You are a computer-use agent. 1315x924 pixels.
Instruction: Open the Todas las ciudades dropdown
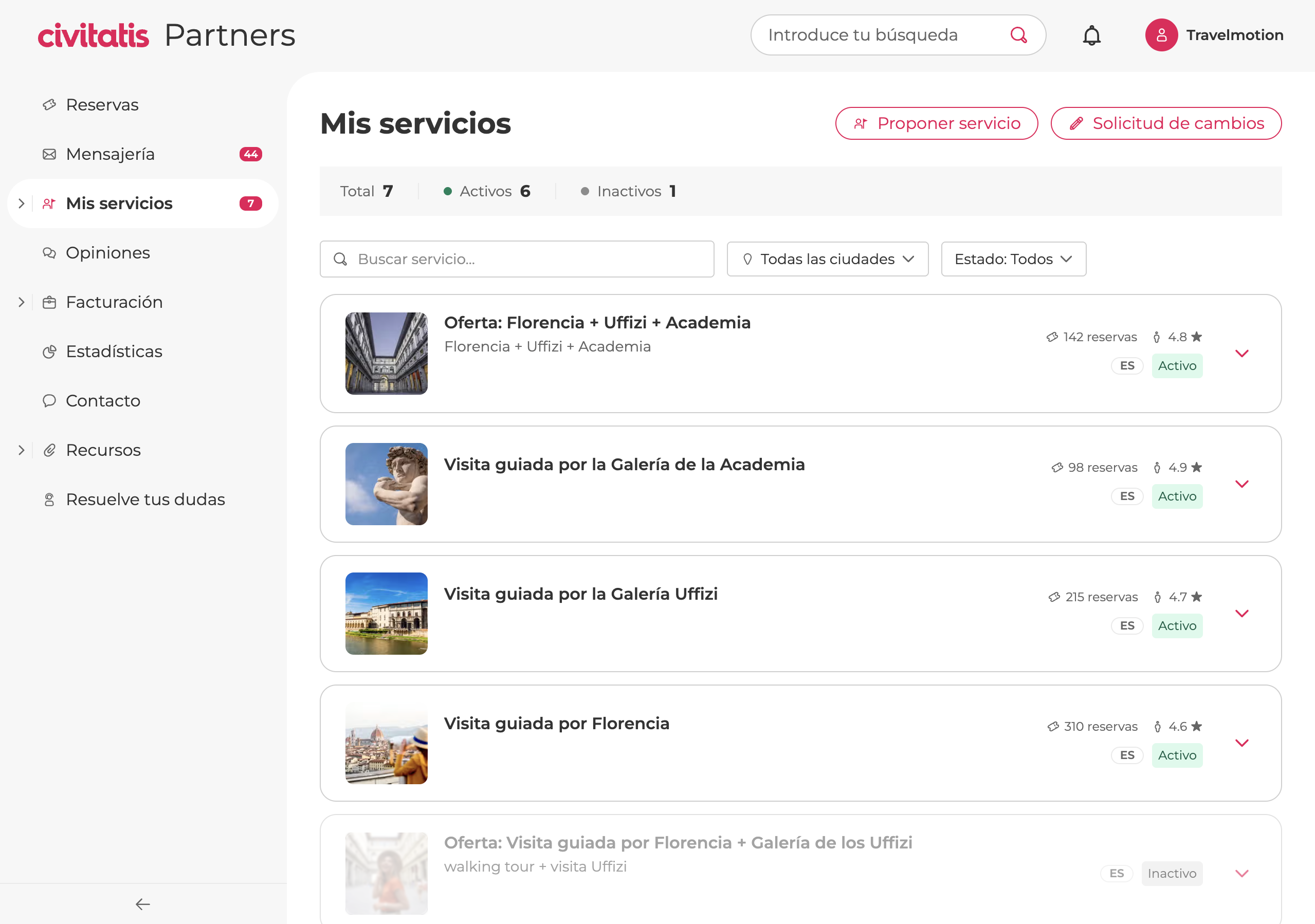[828, 260]
